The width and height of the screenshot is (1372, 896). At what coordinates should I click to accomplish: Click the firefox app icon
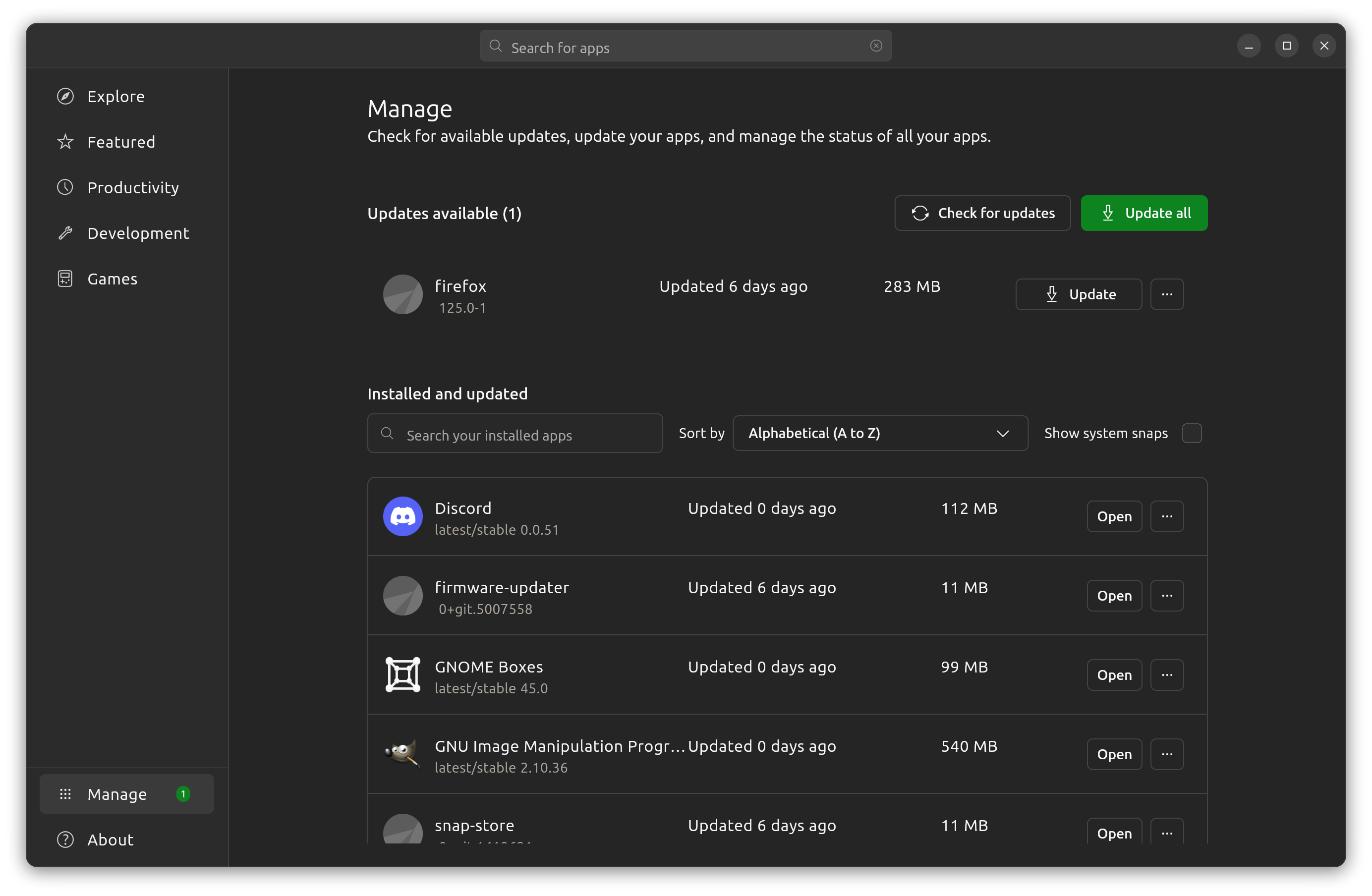[402, 294]
